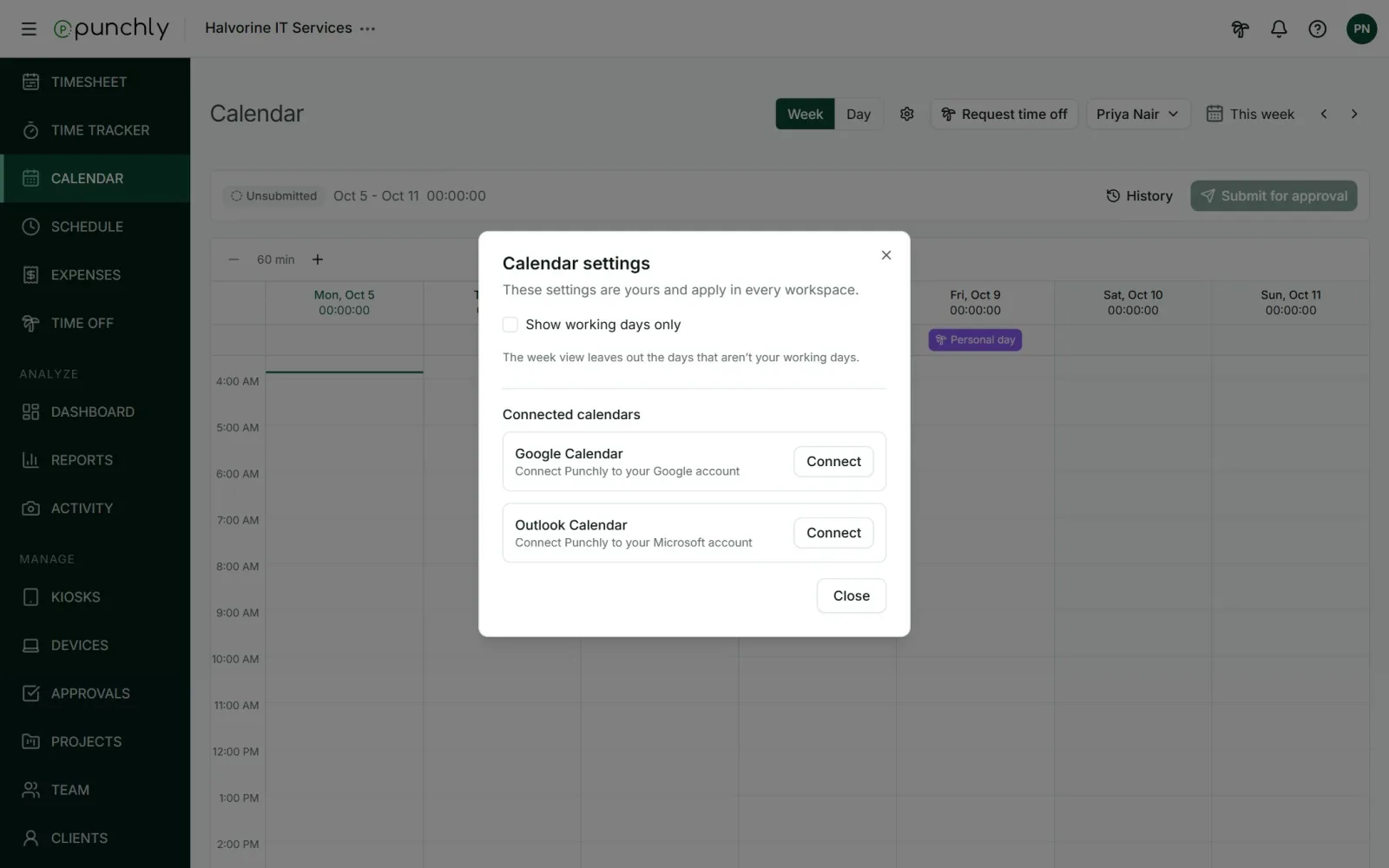Open calendar settings gear icon
Viewport: 1389px width, 868px height.
[x=907, y=114]
